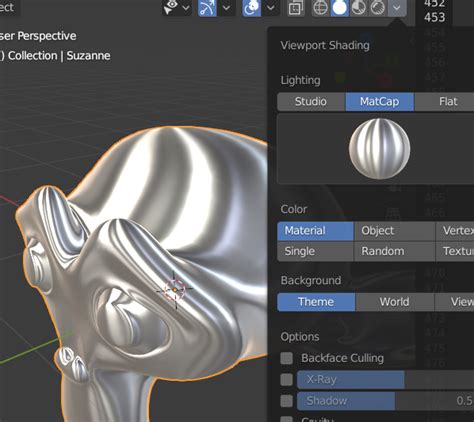The height and width of the screenshot is (422, 474).
Task: Switch to Wireframe shading mode
Action: click(321, 7)
